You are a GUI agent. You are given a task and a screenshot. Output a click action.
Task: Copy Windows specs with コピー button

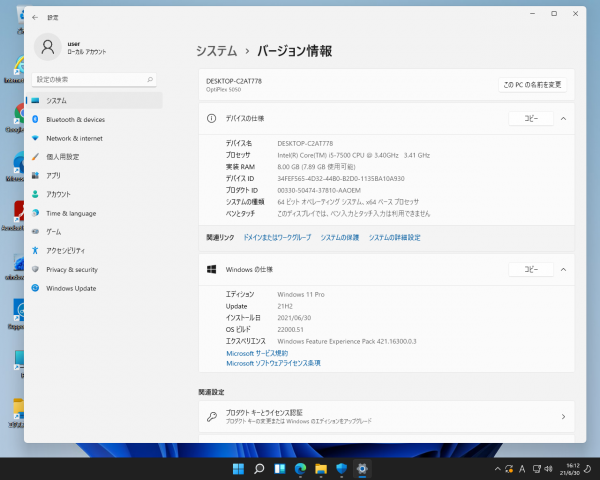coord(531,269)
